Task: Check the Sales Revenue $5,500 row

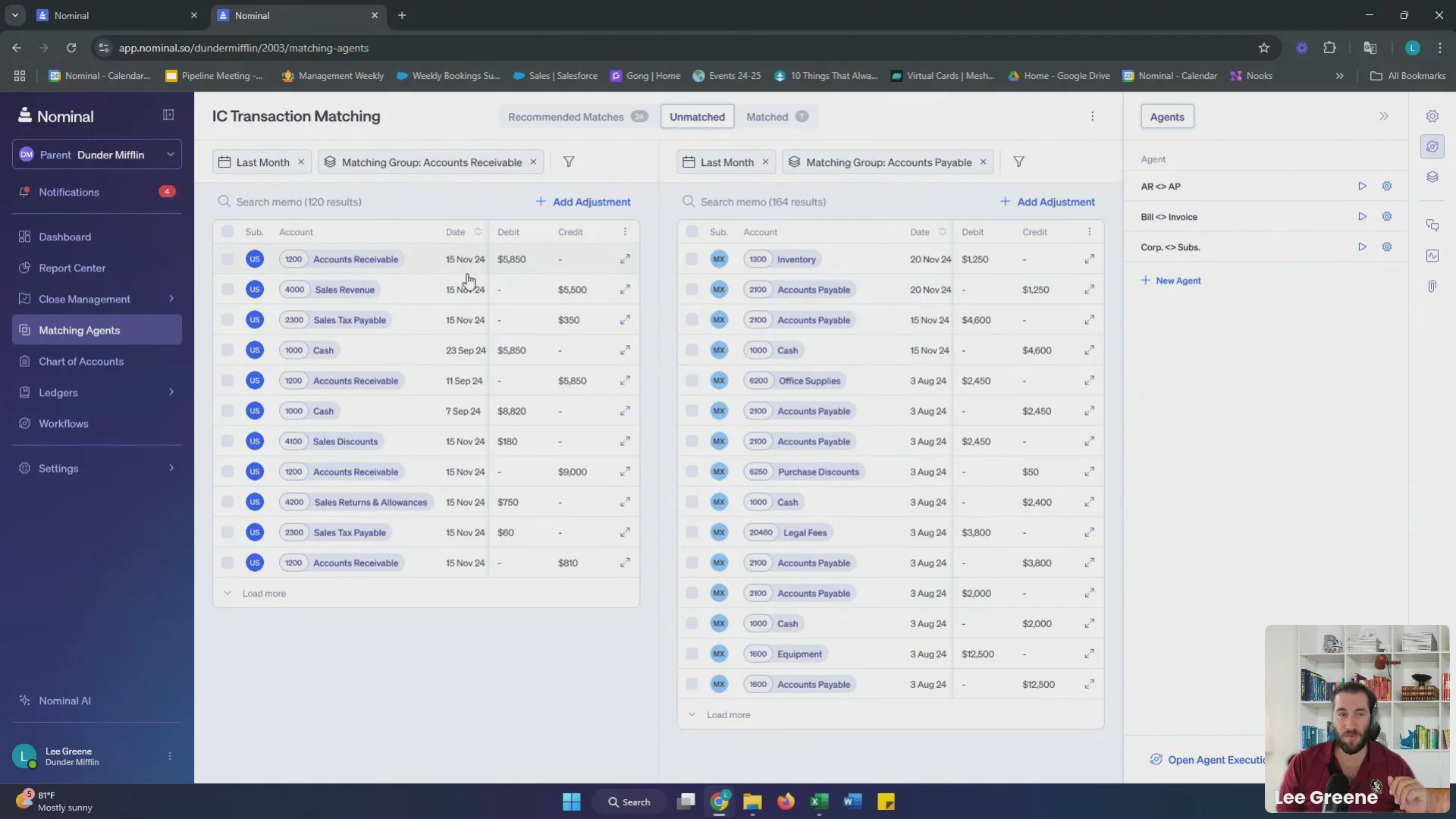Action: coord(227,289)
